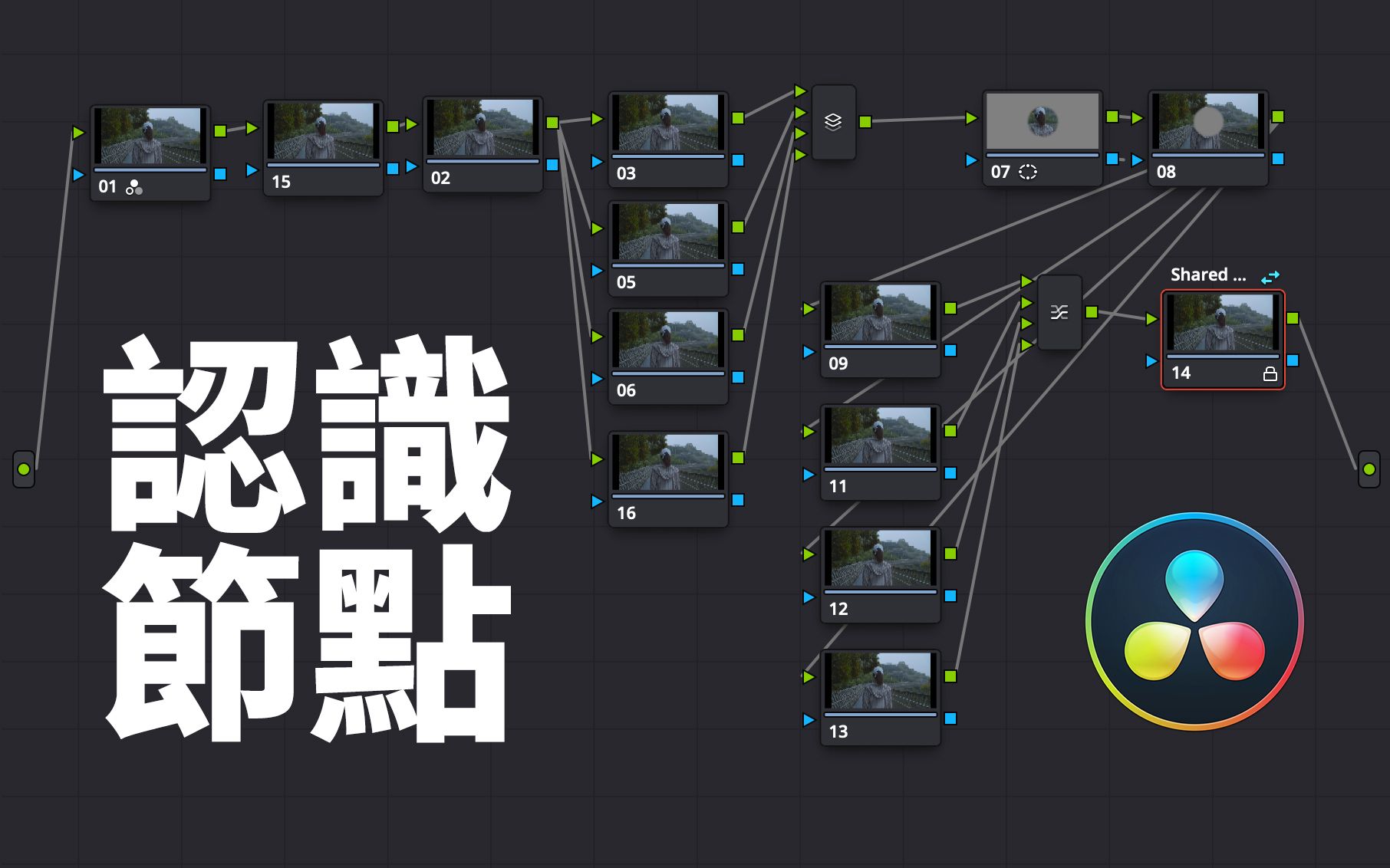The image size is (1390, 868).
Task: Click the shared node link arrows icon
Action: pos(1270,276)
